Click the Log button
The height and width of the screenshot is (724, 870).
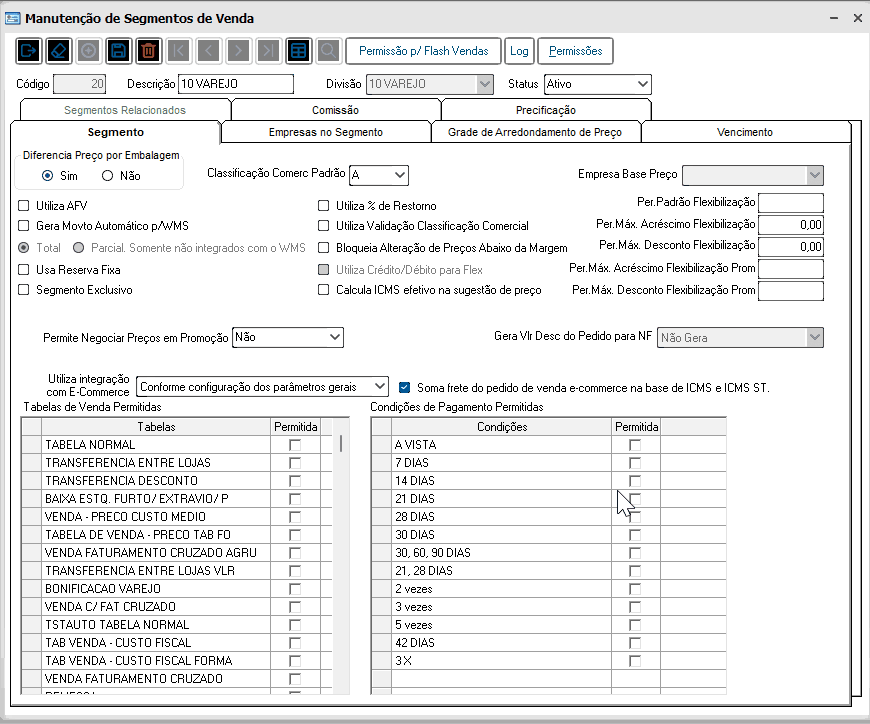[x=518, y=51]
